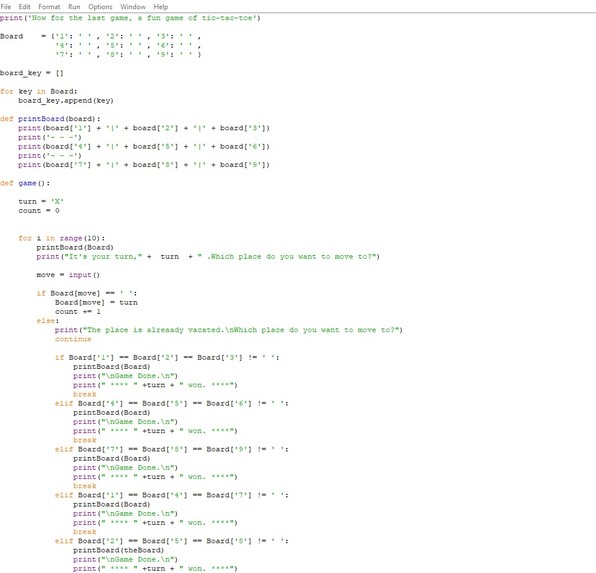
Task: Click the 'def game():' definition line
Action: (x=25, y=183)
